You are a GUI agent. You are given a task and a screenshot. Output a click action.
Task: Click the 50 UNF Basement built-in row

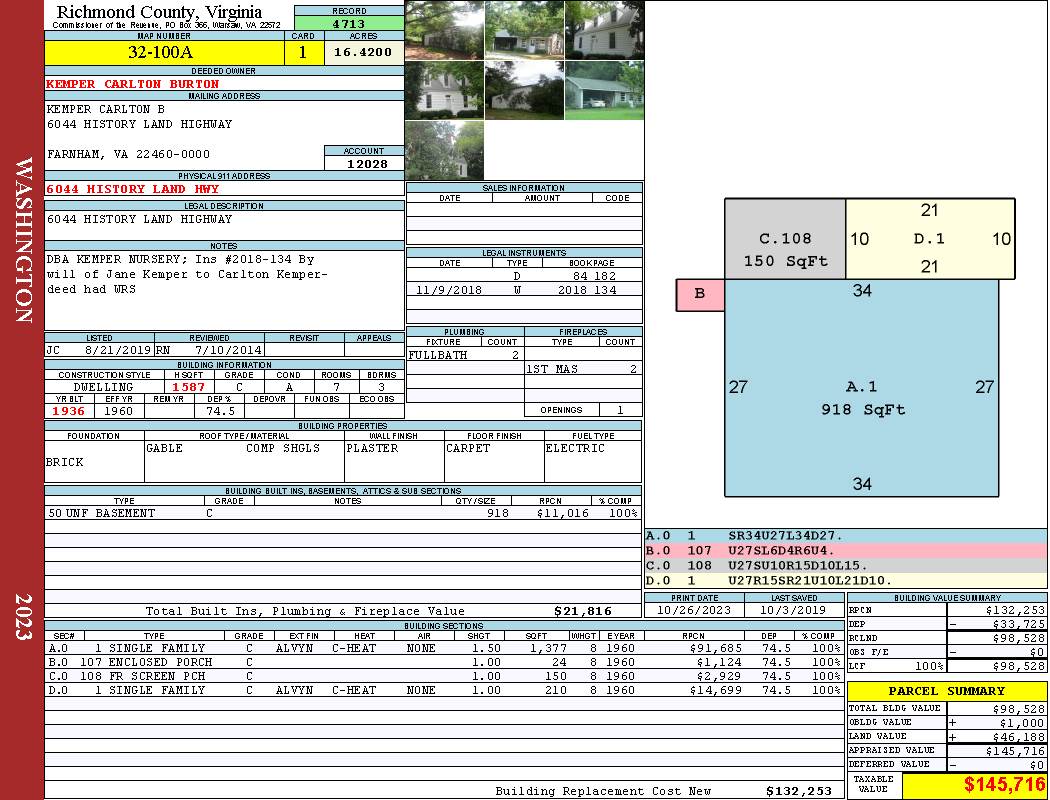[342, 513]
